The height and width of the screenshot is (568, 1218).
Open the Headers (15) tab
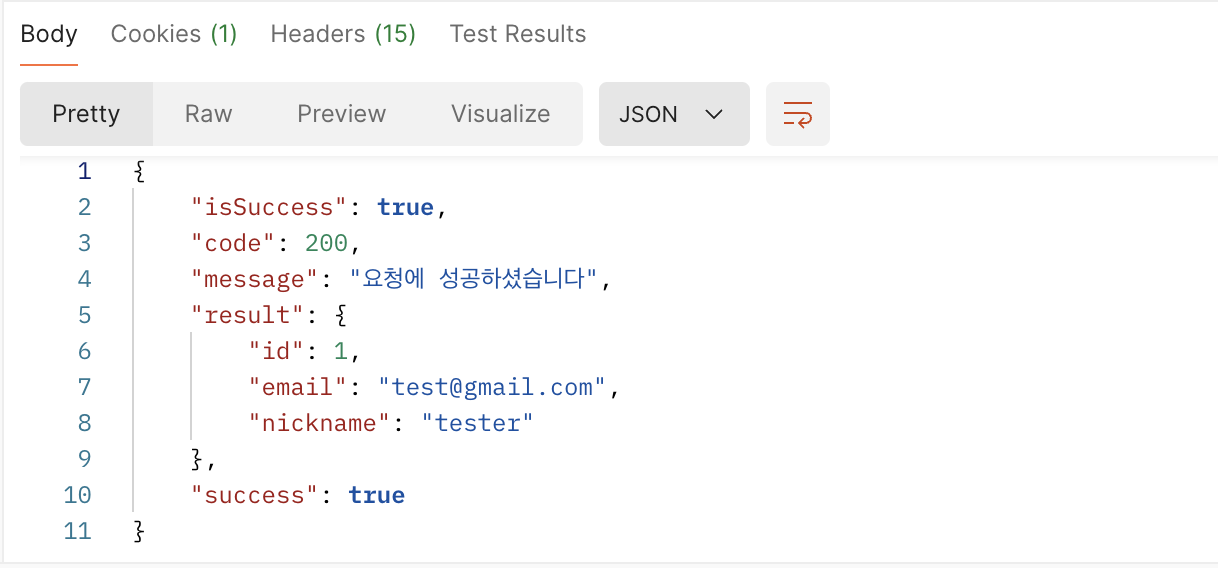point(343,34)
